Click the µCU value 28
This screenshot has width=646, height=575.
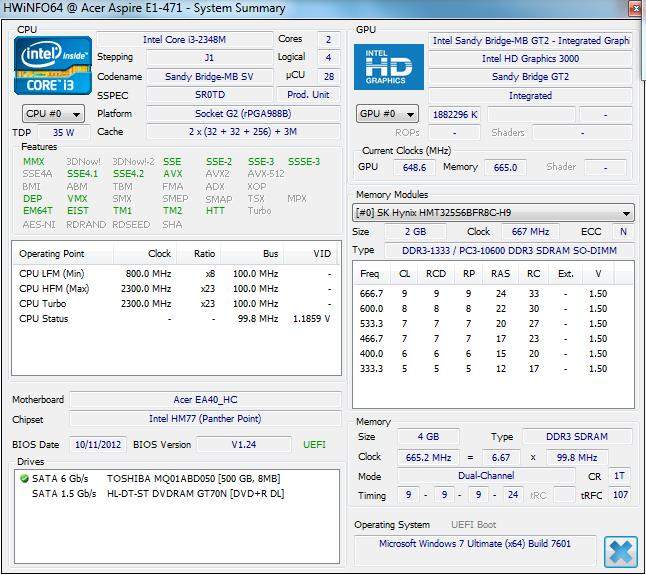pyautogui.click(x=328, y=76)
